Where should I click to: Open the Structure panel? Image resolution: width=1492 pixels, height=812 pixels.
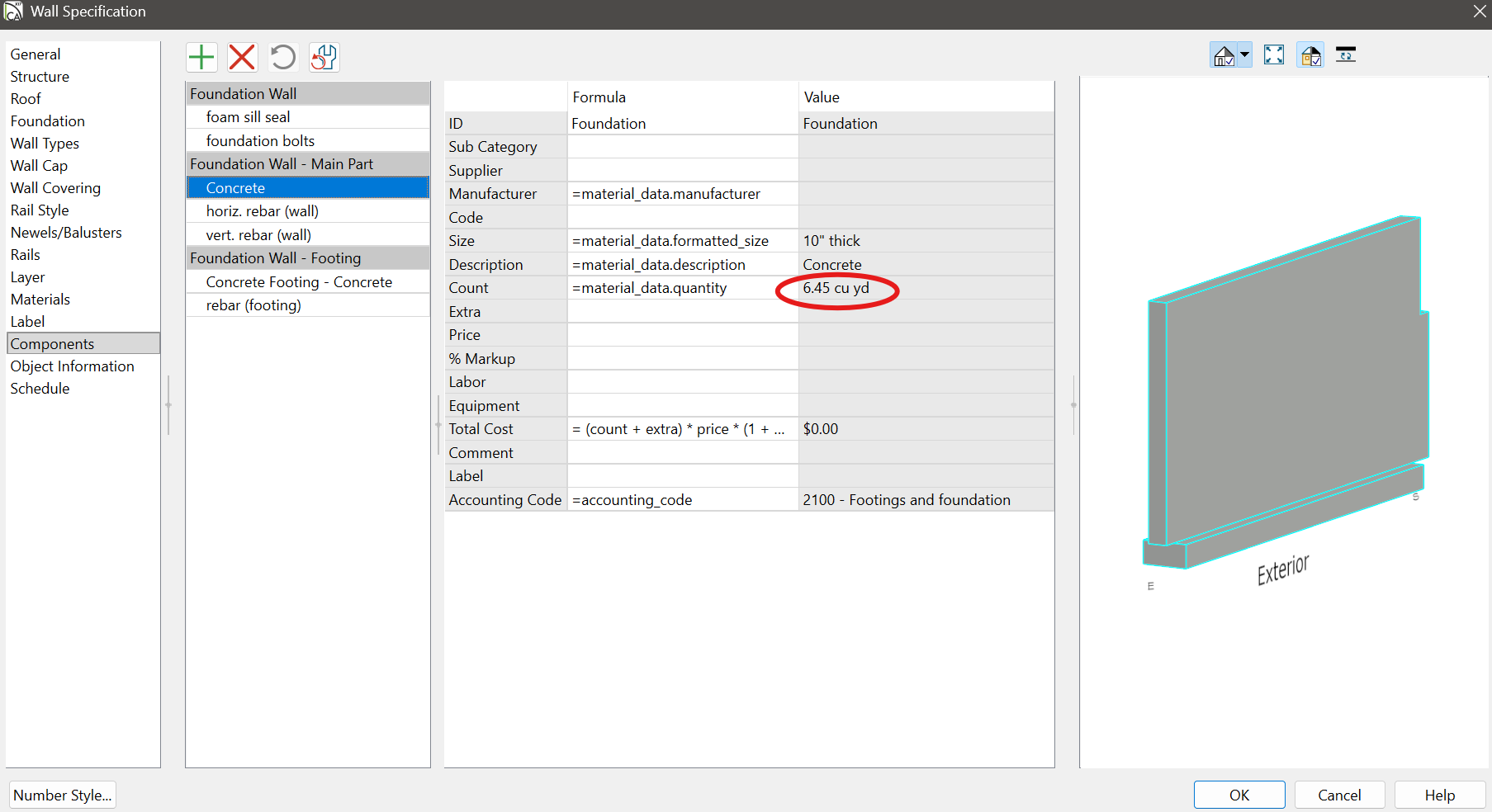coord(40,77)
